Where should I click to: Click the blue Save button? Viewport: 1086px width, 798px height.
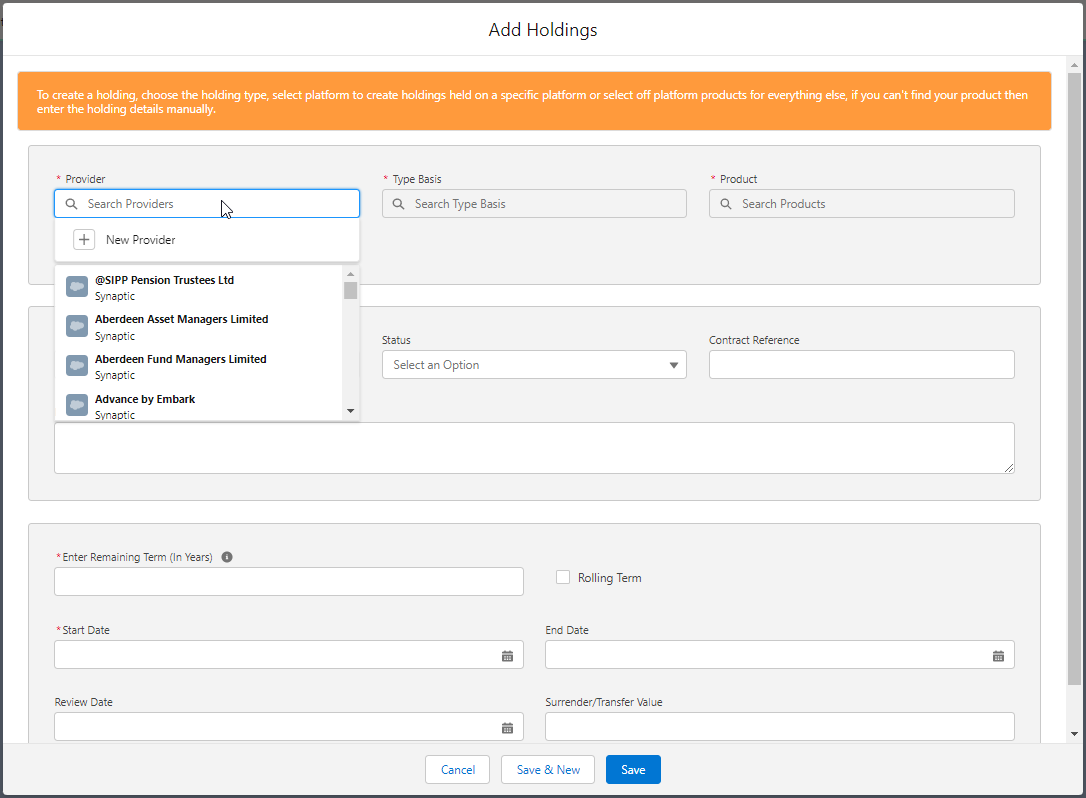pyautogui.click(x=633, y=770)
